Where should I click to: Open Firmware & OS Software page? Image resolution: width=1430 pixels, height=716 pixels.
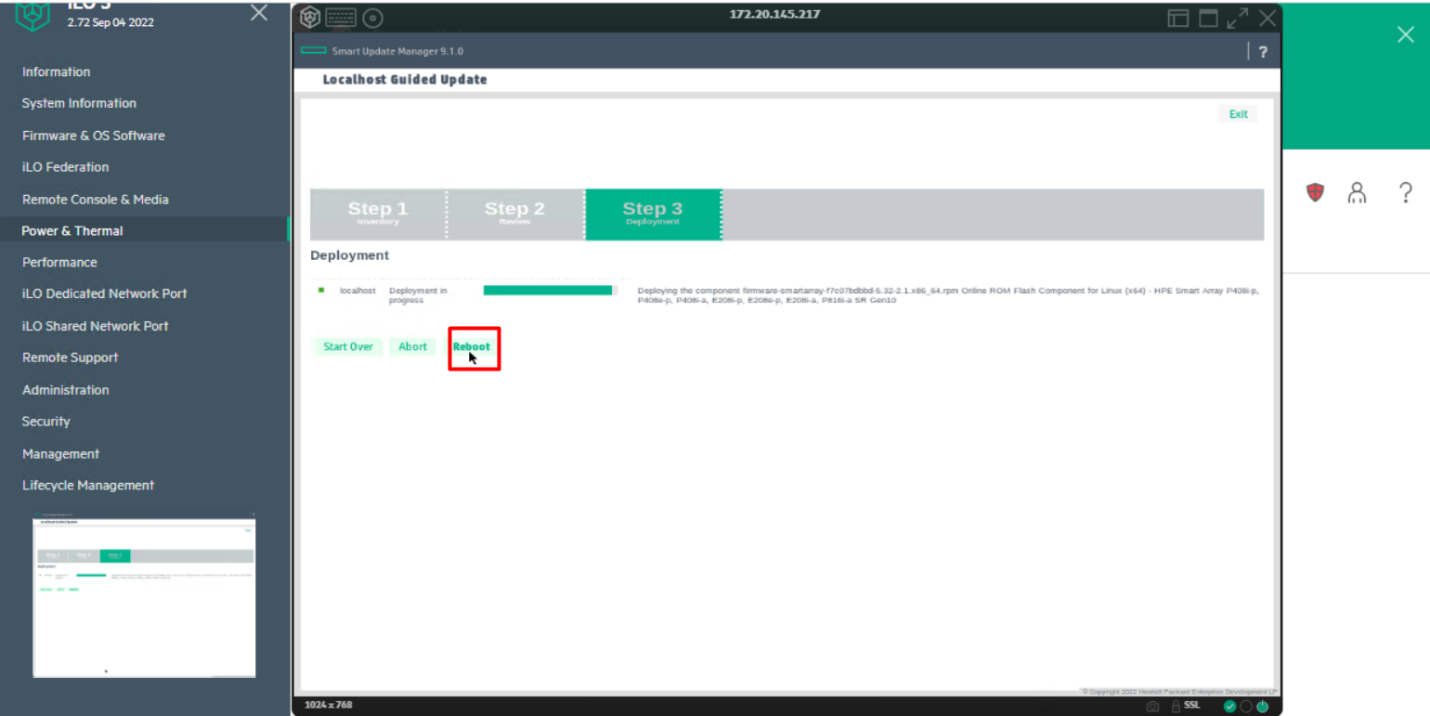(93, 135)
